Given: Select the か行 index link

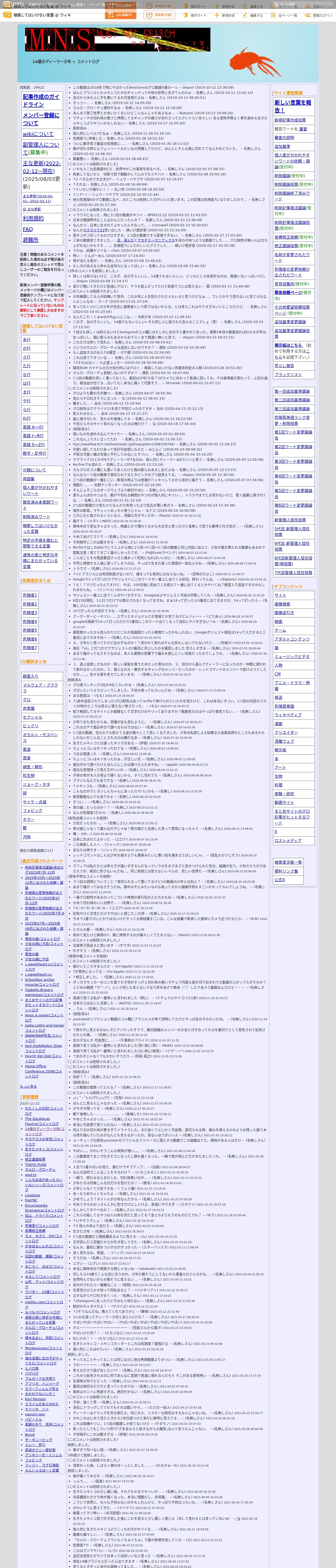Looking at the screenshot, I should point(27,349).
